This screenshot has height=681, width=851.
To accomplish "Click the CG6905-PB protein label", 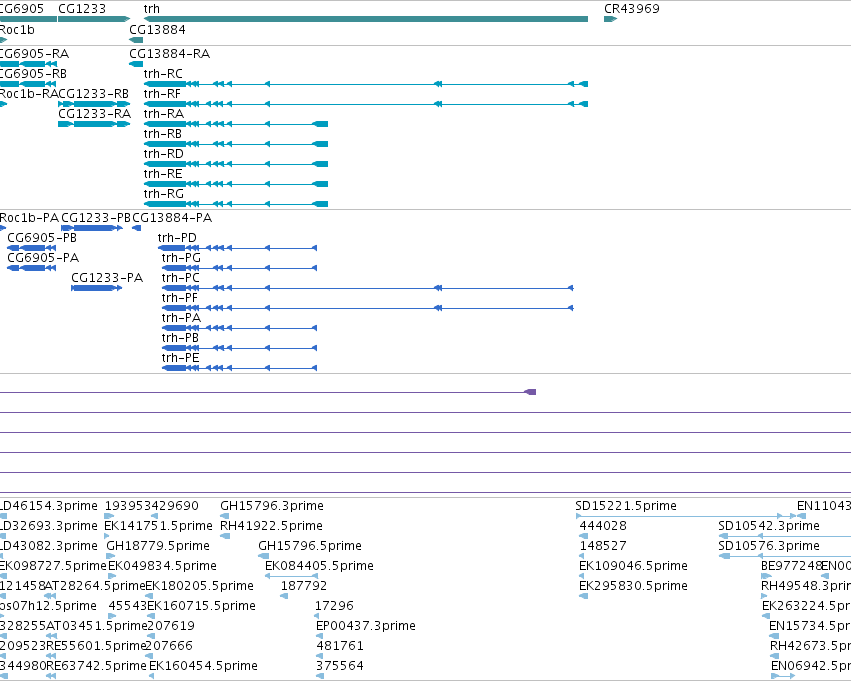I will (42, 238).
